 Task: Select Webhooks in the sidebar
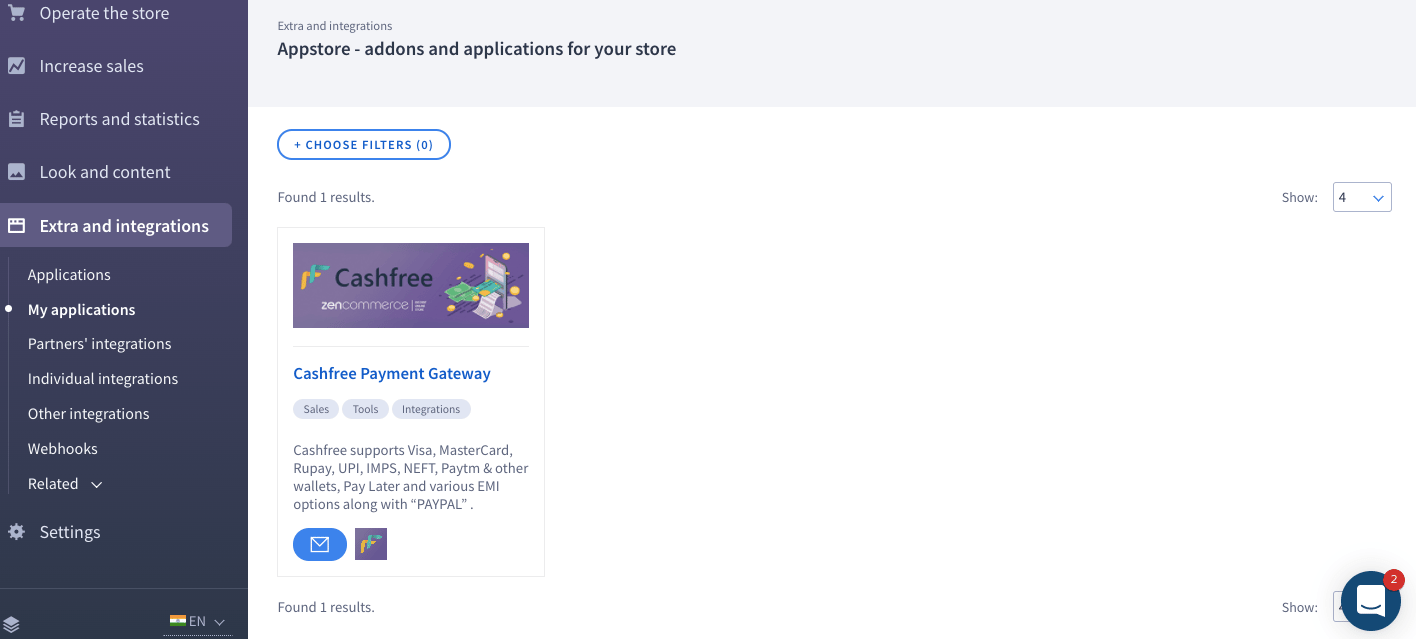(62, 448)
